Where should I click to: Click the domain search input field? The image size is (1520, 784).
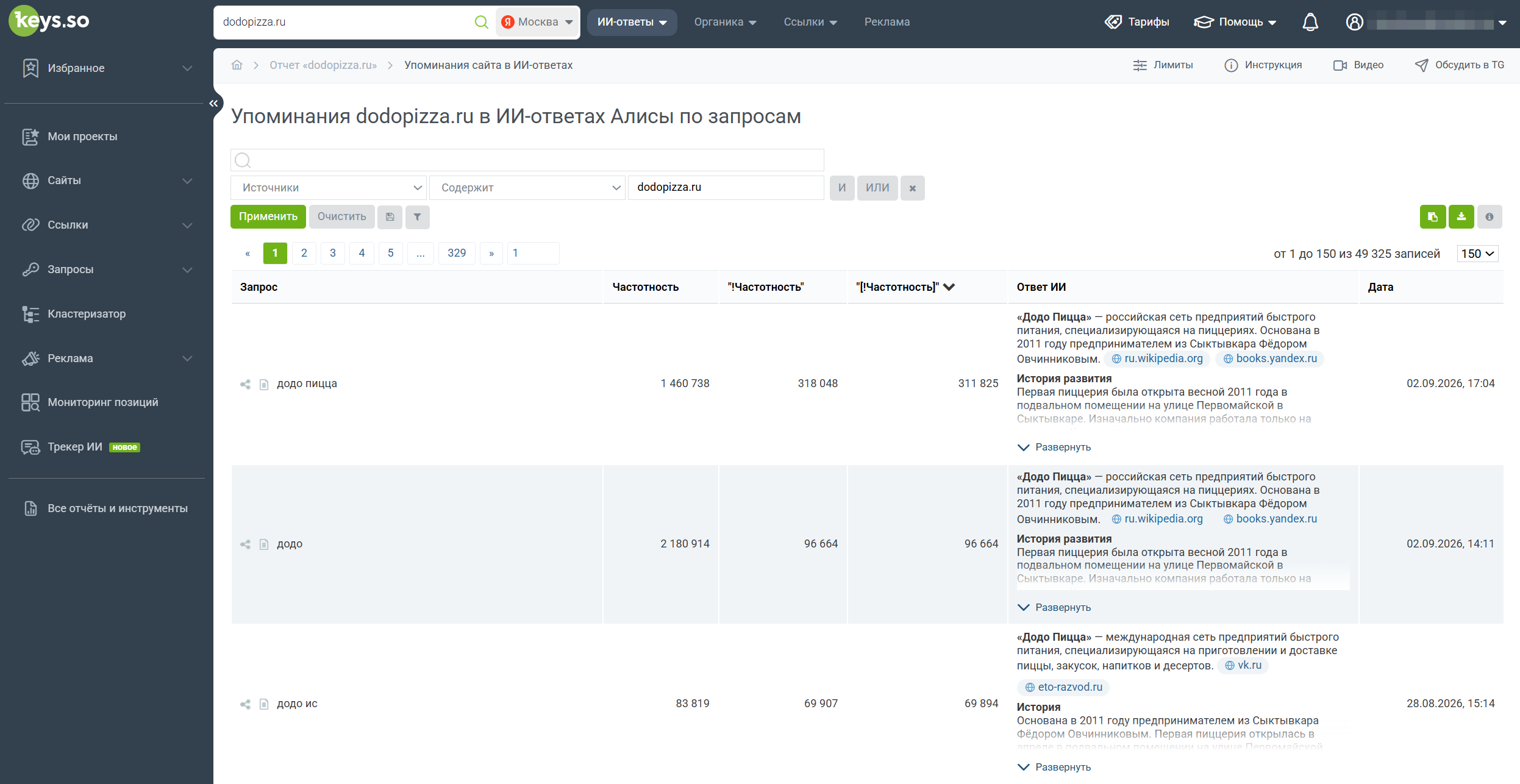344,22
